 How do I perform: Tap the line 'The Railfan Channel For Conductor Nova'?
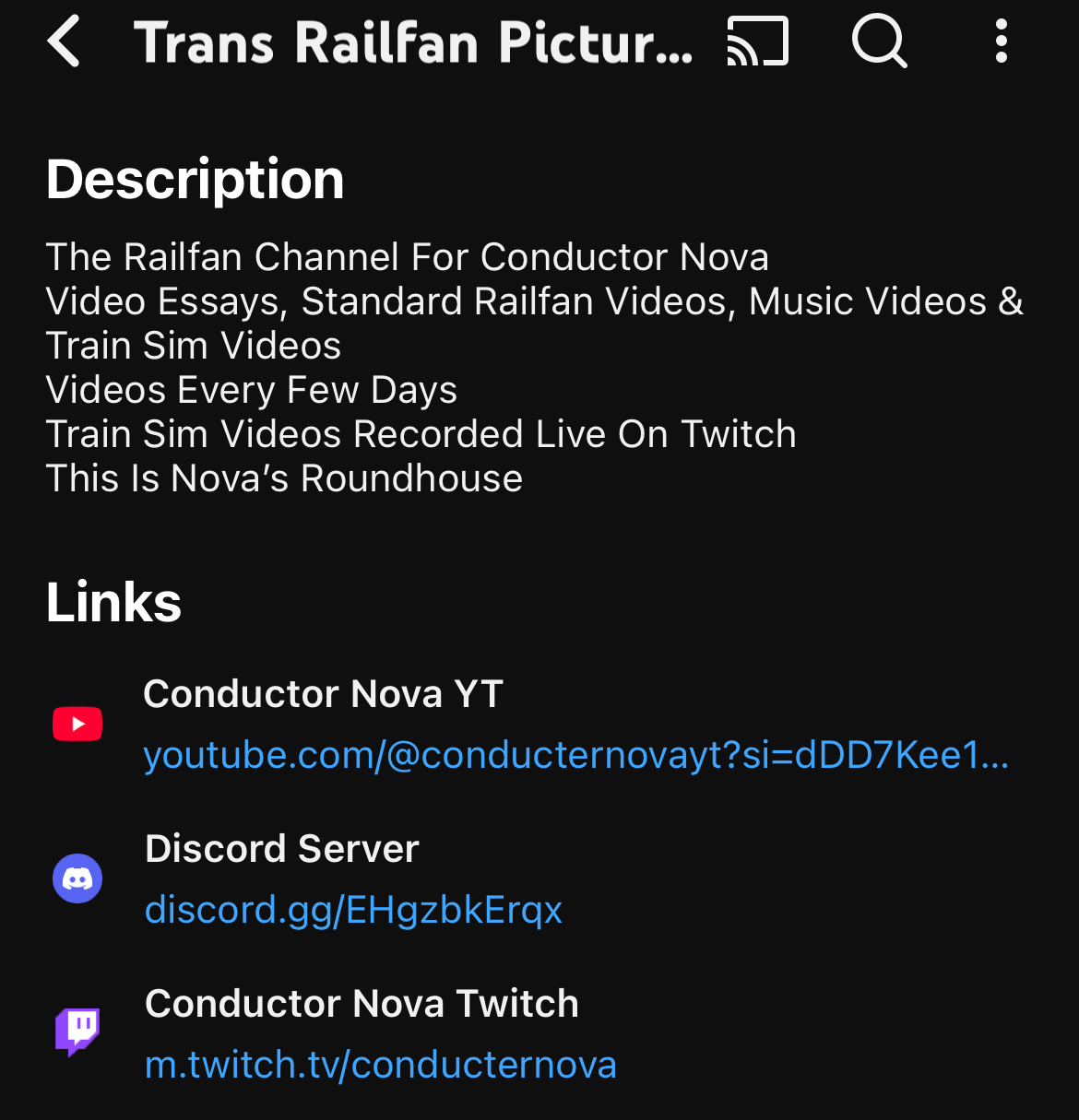click(x=407, y=257)
